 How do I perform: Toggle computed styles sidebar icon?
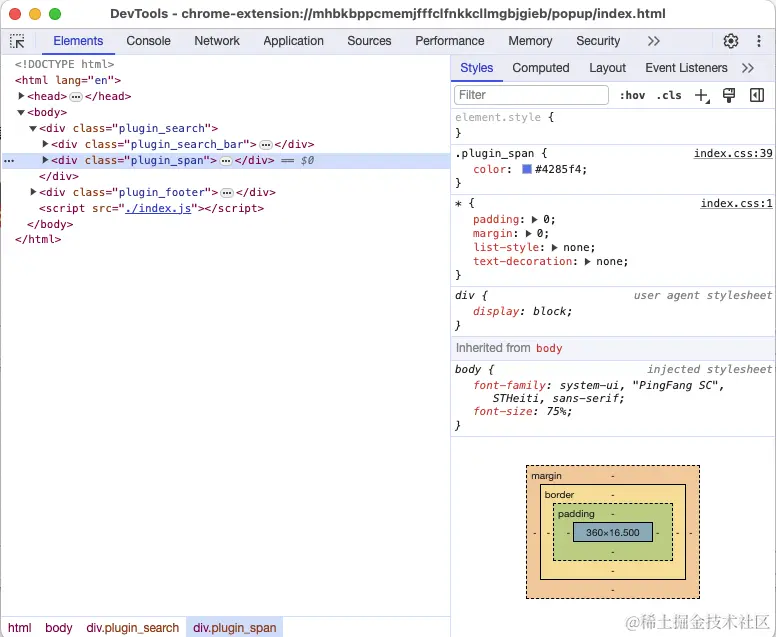click(757, 95)
